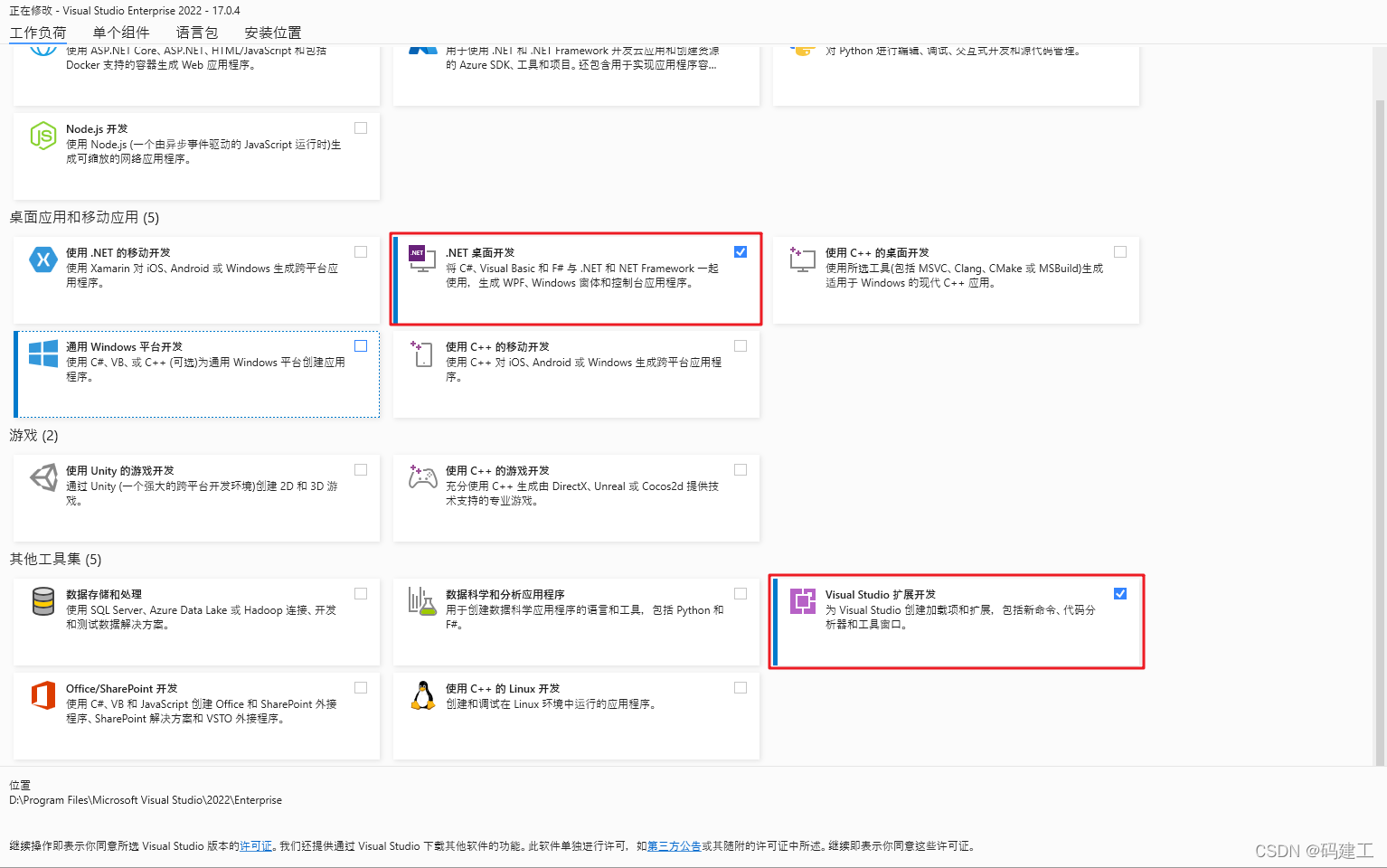Click the 其他工具集 (5) section heading

55,560
